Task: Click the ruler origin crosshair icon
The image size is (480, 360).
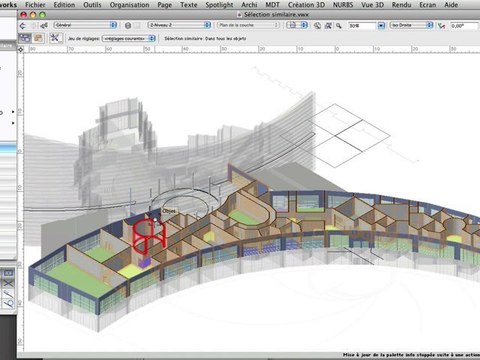Action: (21, 50)
